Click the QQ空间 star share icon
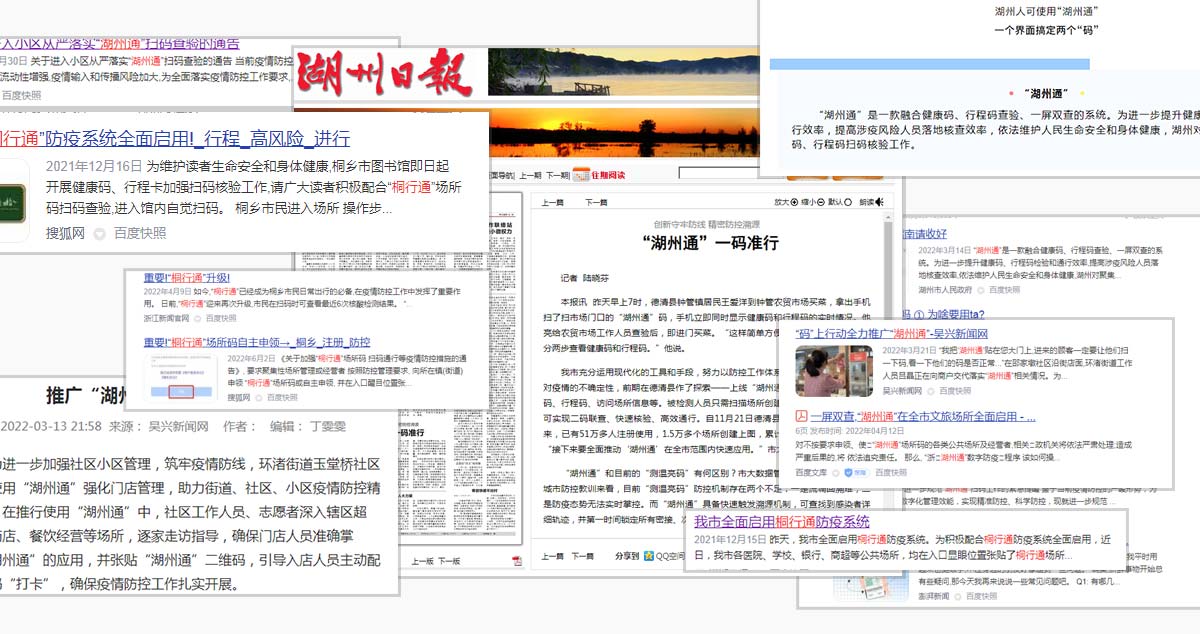The image size is (1200, 634). (648, 556)
